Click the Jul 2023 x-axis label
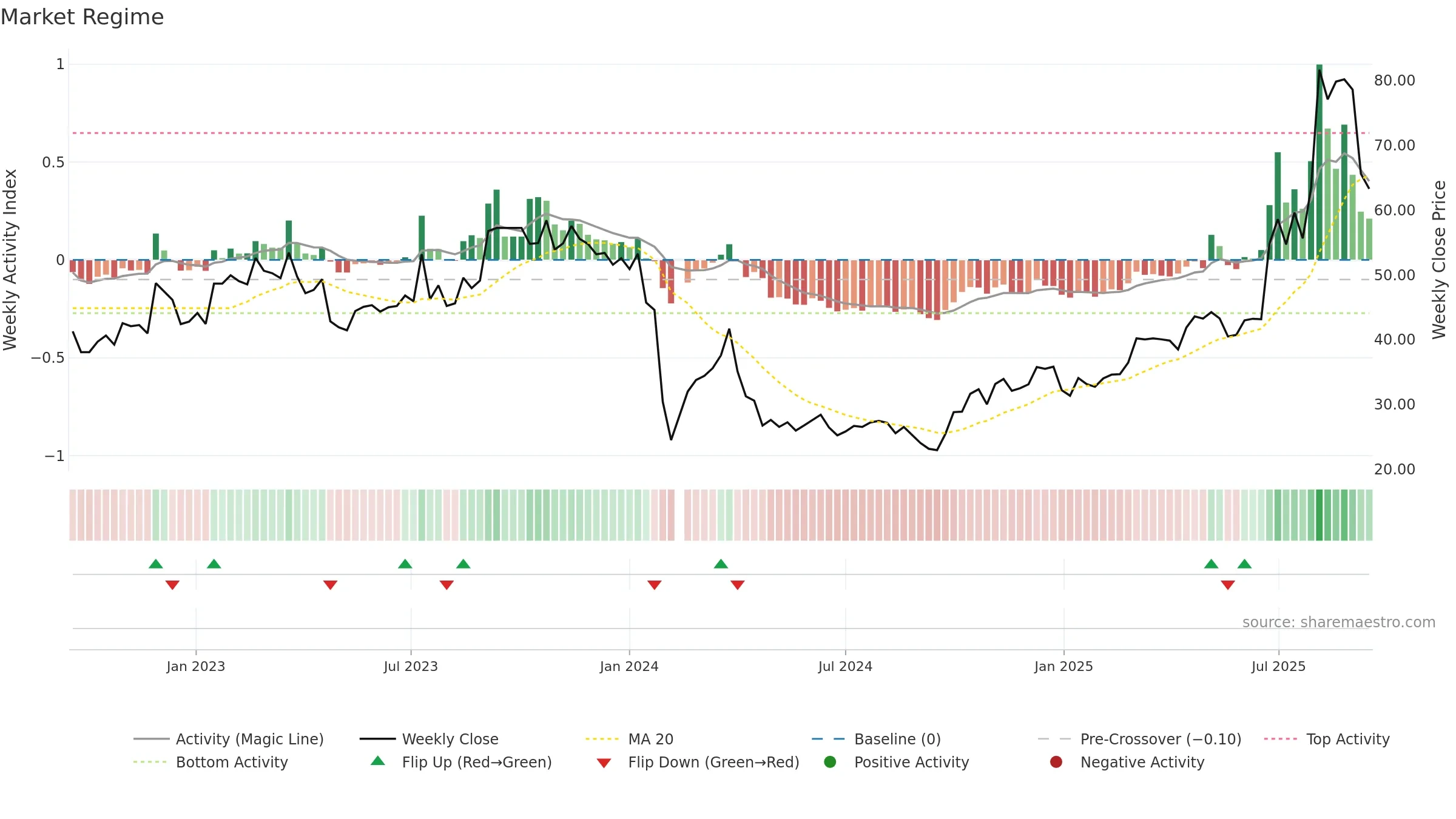 411,667
